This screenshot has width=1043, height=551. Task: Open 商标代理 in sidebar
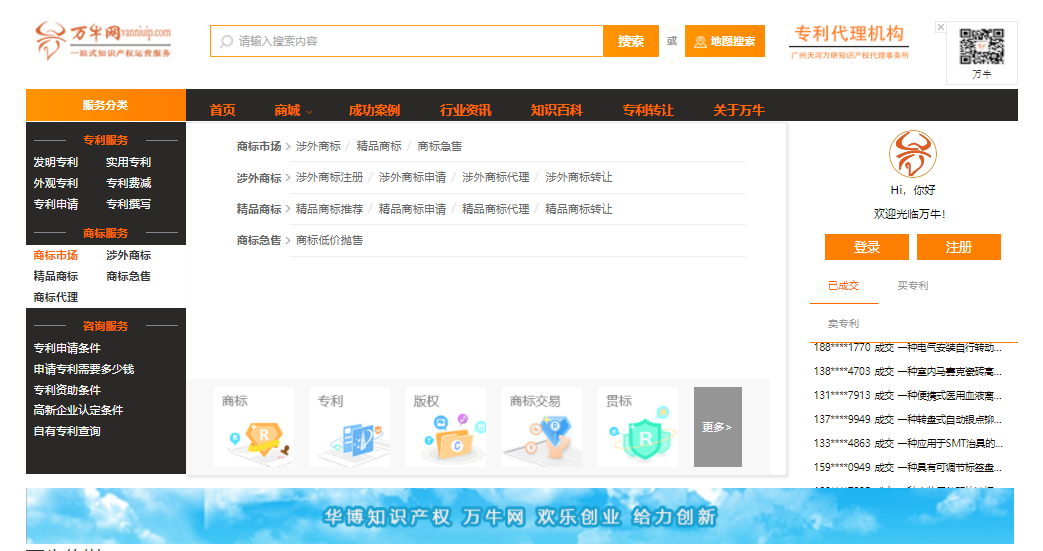(56, 297)
